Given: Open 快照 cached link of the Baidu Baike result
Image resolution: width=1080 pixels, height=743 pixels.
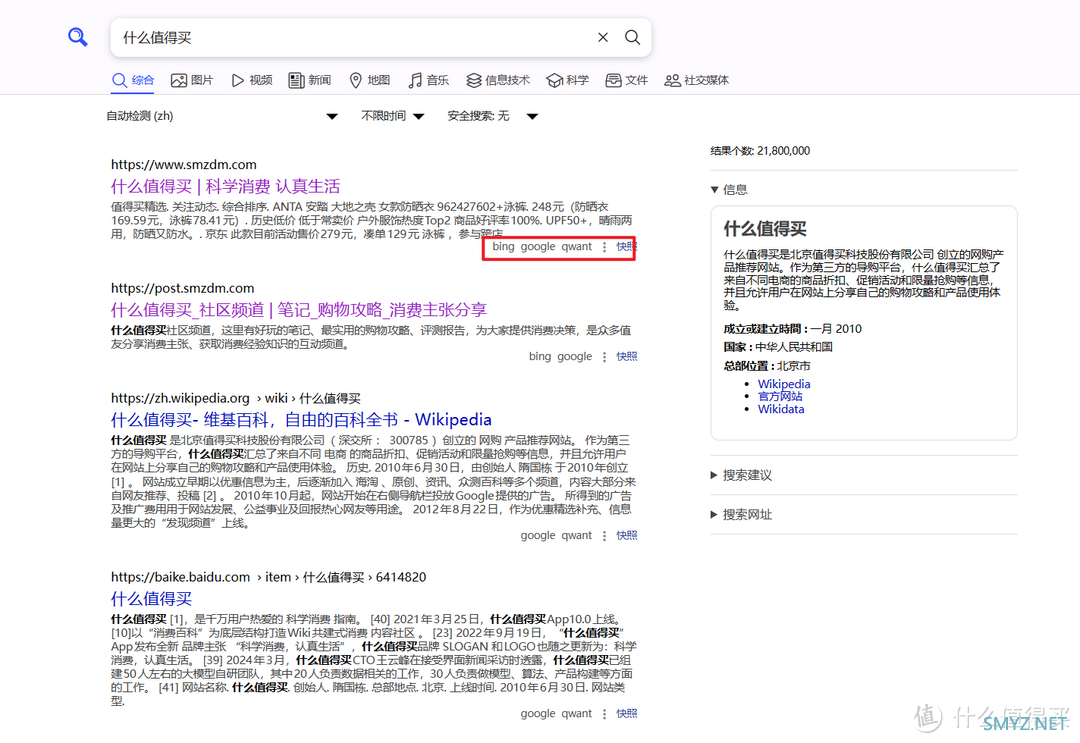Looking at the screenshot, I should 627,714.
